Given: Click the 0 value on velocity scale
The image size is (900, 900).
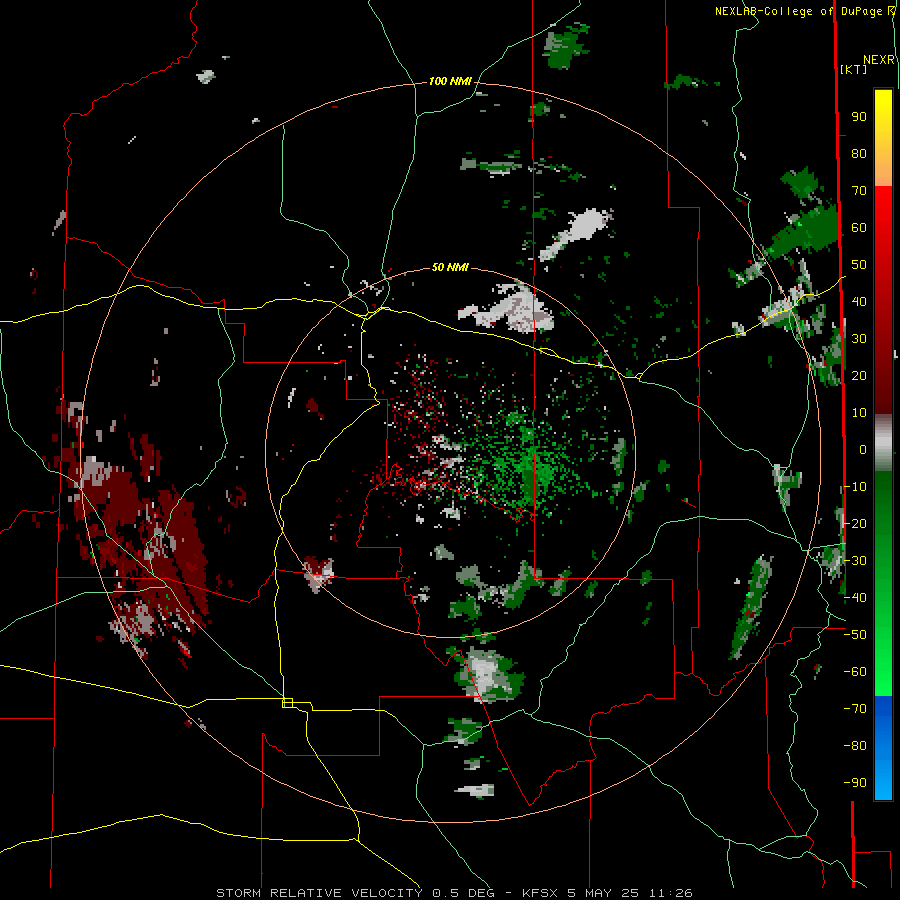Looking at the screenshot, I should 863,449.
